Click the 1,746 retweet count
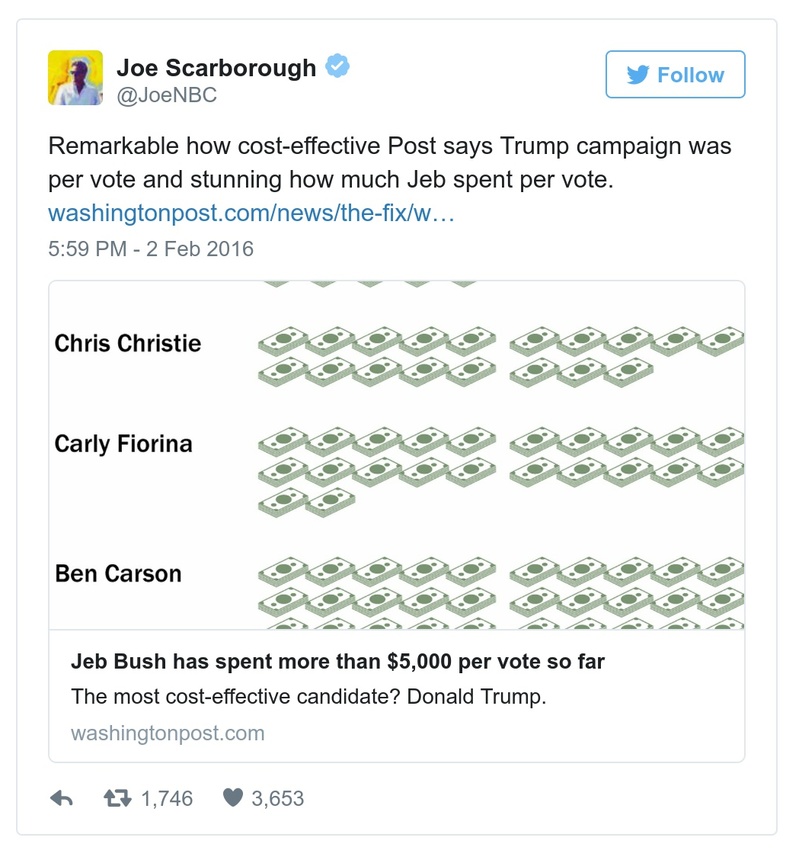The width and height of the screenshot is (799, 860). (x=167, y=798)
